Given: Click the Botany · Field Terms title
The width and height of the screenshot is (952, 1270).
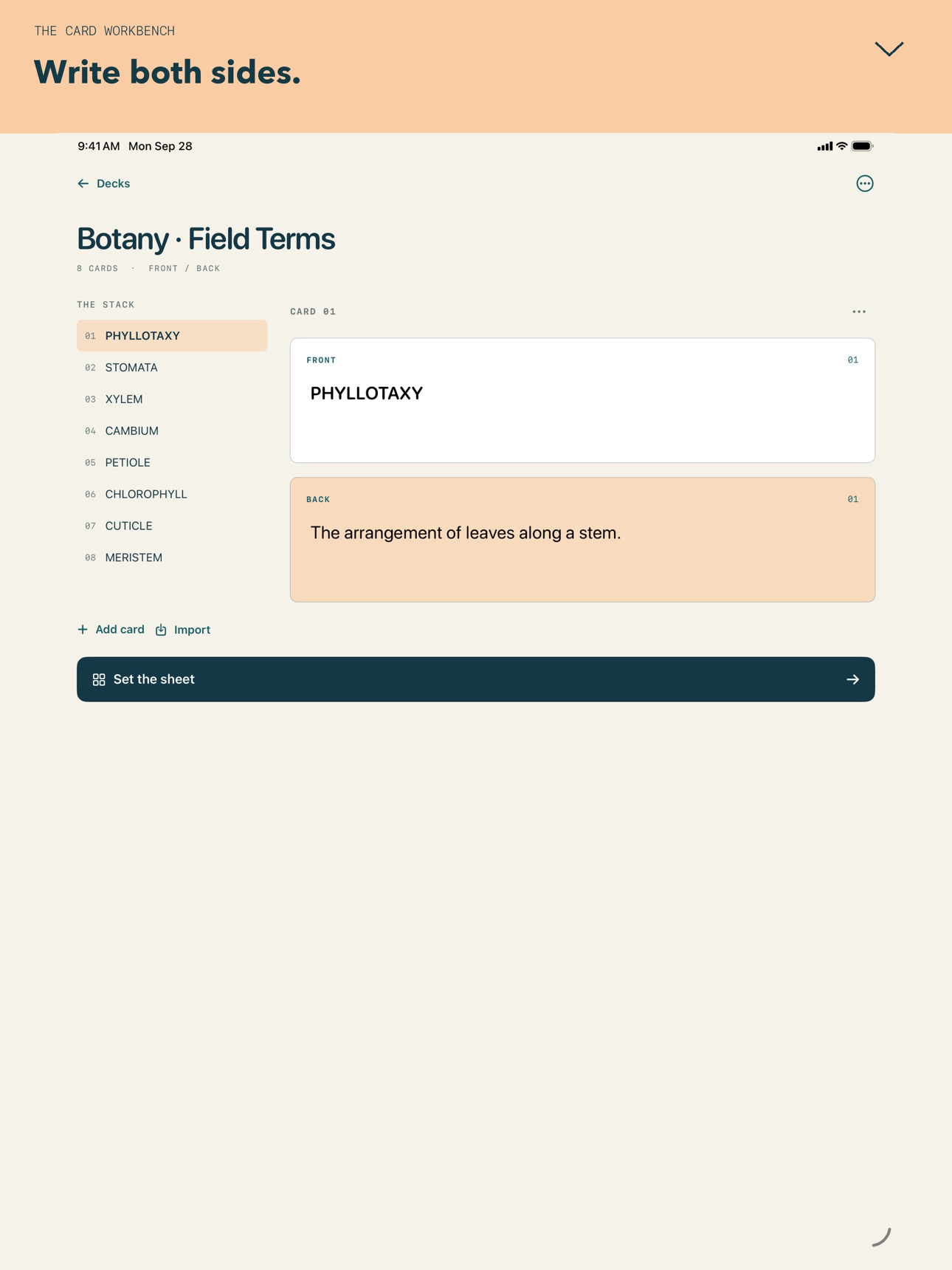Looking at the screenshot, I should [x=206, y=239].
